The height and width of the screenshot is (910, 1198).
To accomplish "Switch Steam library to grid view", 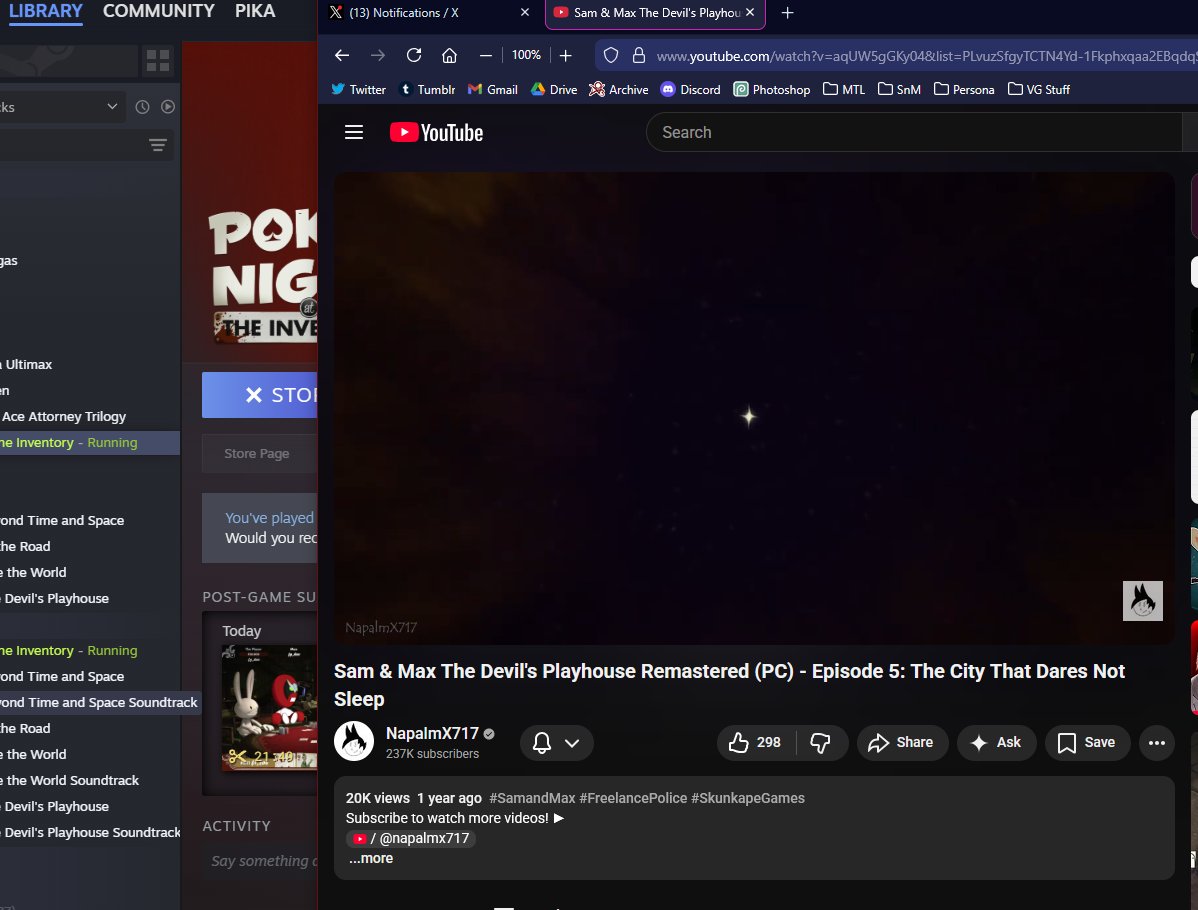I will 157,60.
